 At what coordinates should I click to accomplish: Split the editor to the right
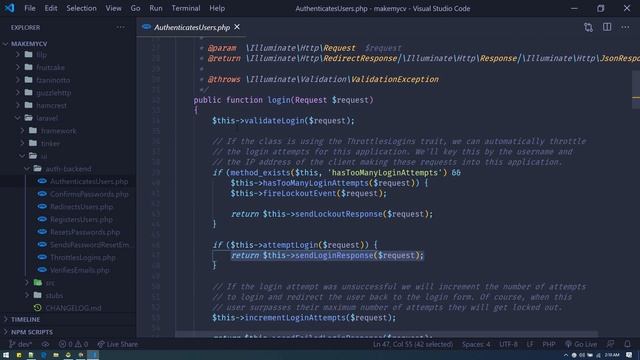tap(607, 27)
